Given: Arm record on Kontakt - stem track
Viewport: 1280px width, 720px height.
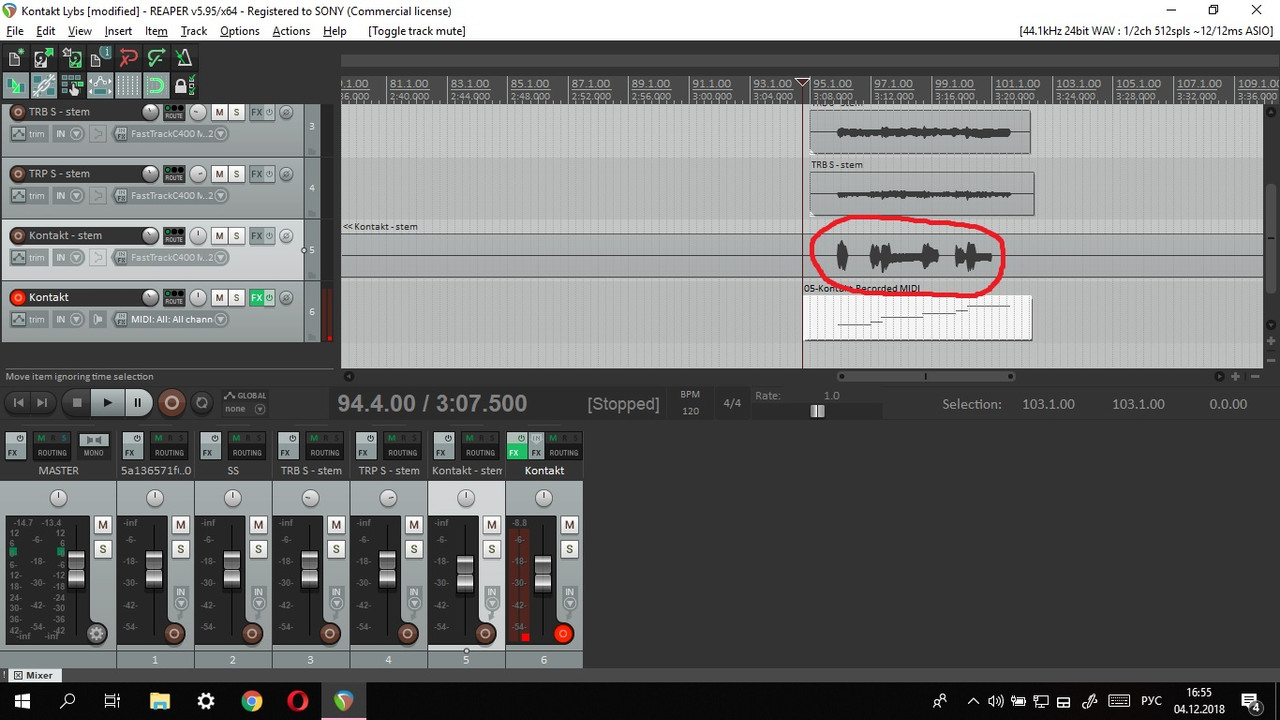Looking at the screenshot, I should pos(17,235).
